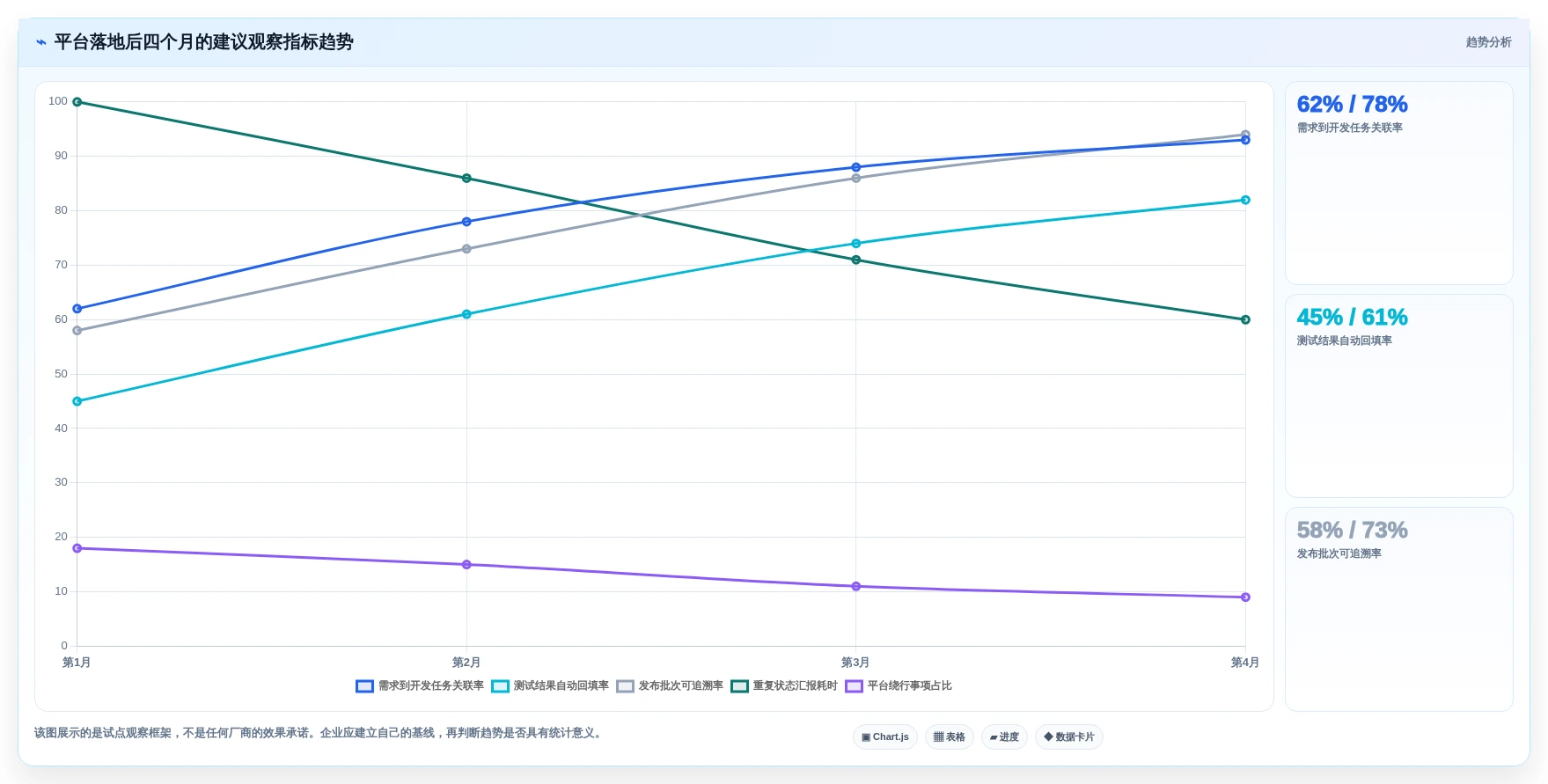The width and height of the screenshot is (1548, 784).
Task: Click the 第4月 point on purple line
Action: tap(1245, 597)
